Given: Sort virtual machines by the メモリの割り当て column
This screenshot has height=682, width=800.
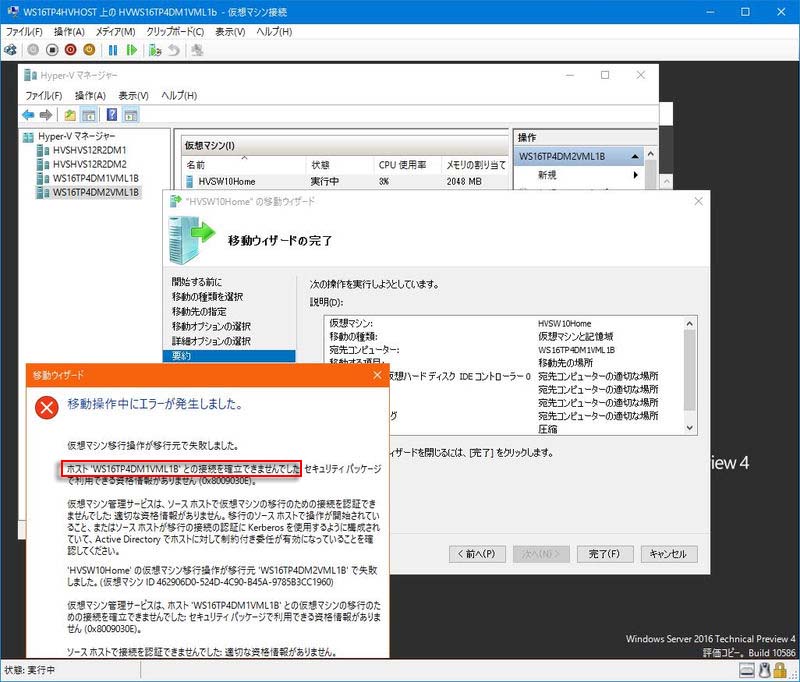Looking at the screenshot, I should 474,165.
